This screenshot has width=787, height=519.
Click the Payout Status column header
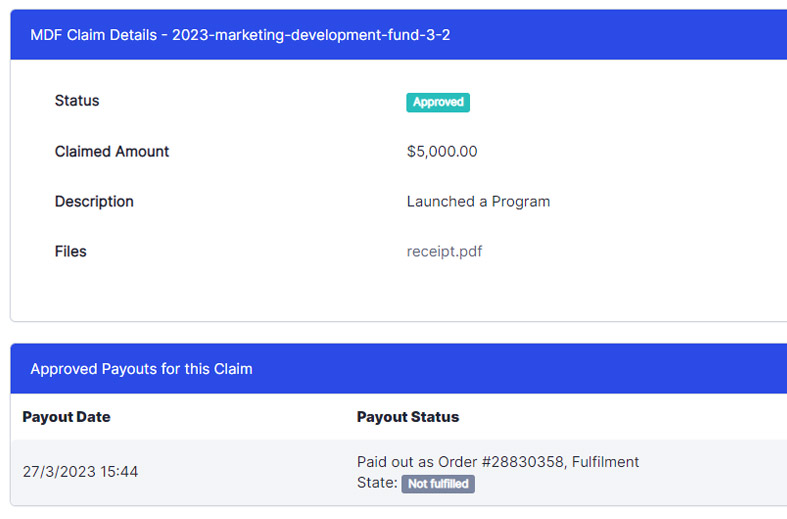[407, 417]
